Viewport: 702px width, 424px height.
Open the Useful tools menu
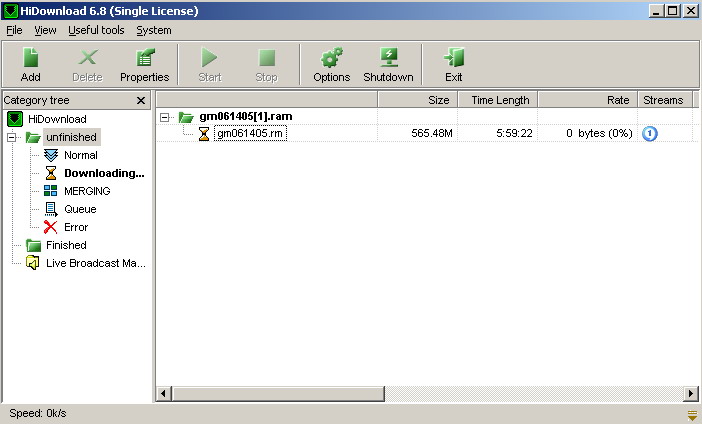[x=96, y=30]
